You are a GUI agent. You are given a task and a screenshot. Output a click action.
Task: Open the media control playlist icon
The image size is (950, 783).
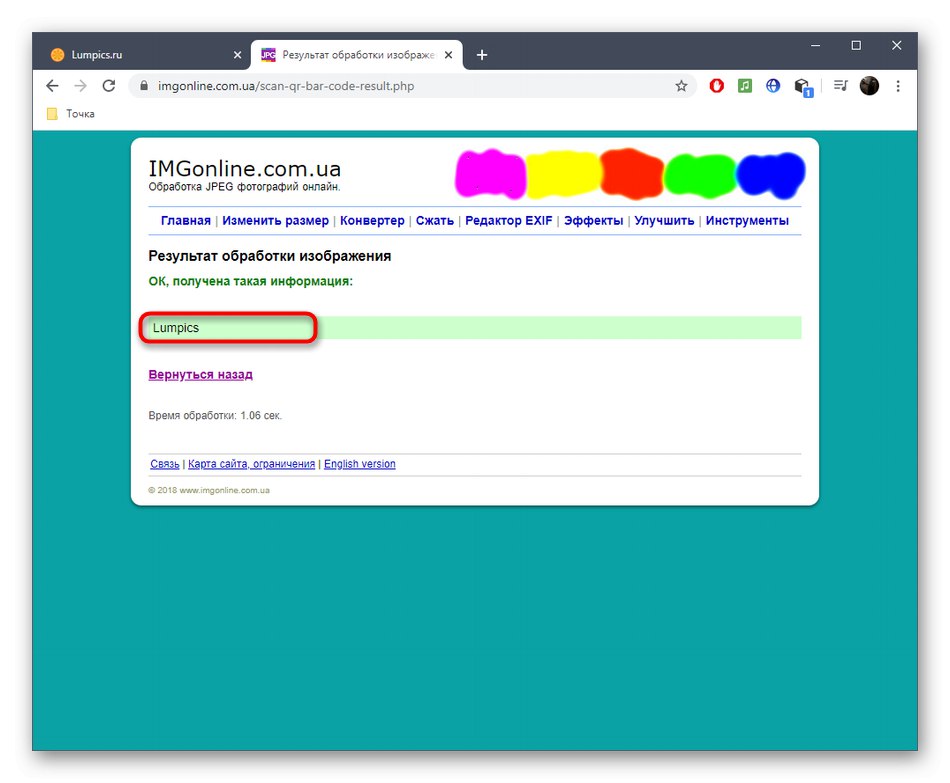(840, 86)
